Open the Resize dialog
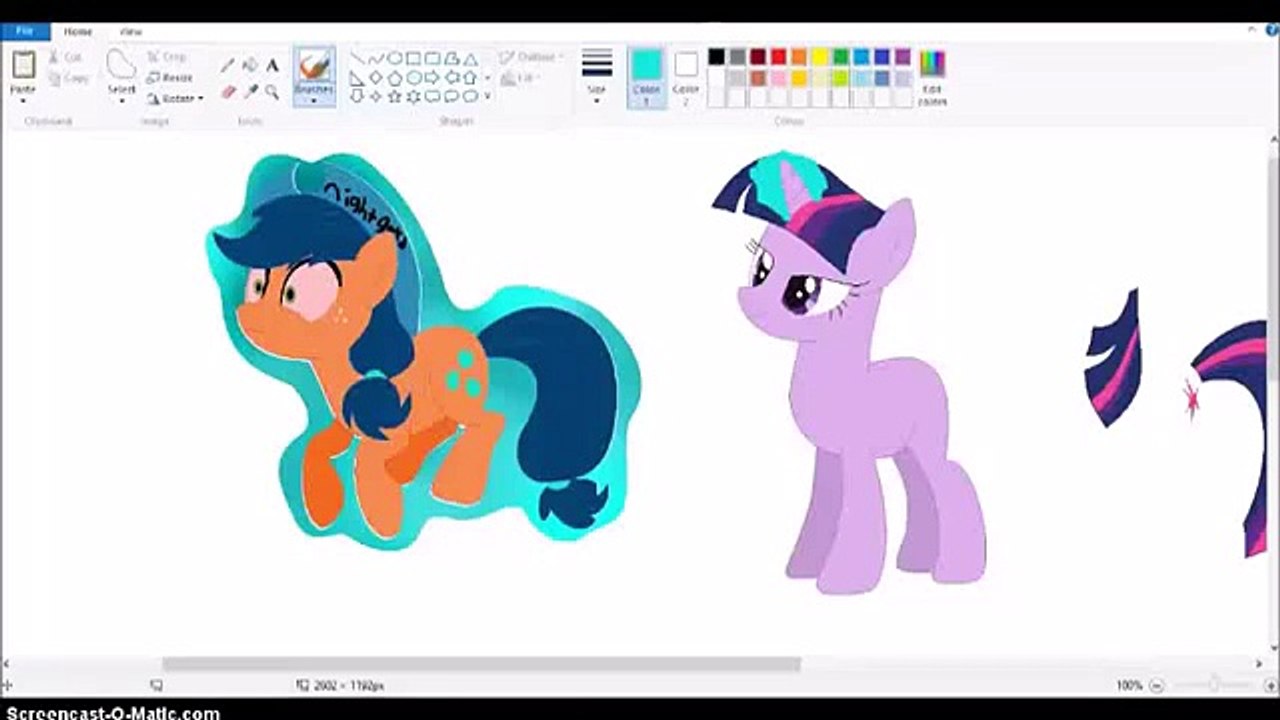Image resolution: width=1280 pixels, height=720 pixels. [x=169, y=78]
